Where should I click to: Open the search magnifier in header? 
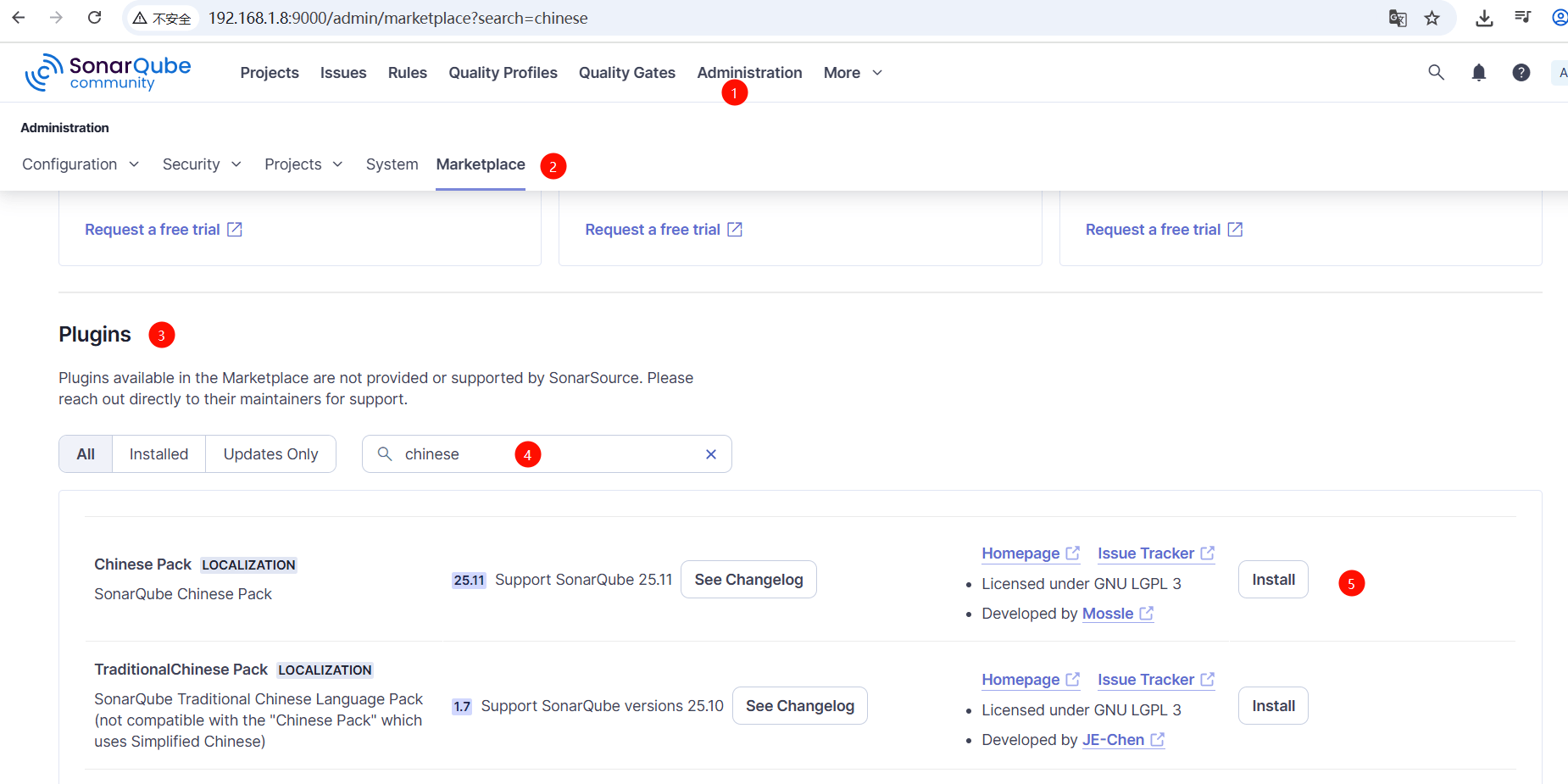pos(1436,73)
